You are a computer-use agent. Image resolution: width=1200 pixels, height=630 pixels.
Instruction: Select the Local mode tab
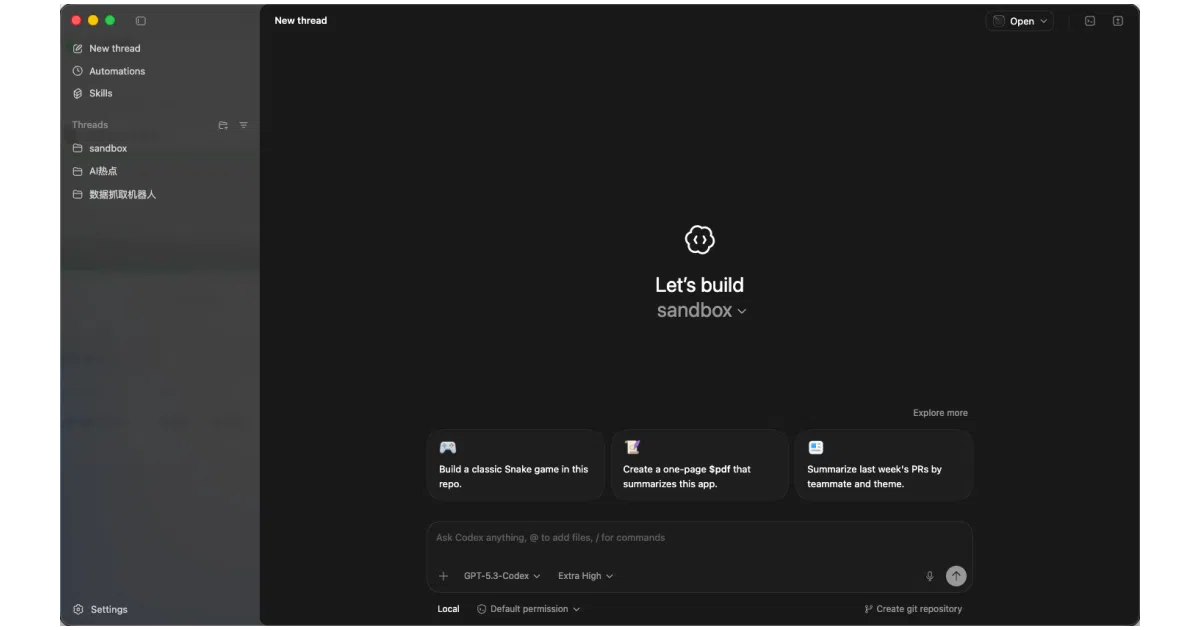[448, 609]
